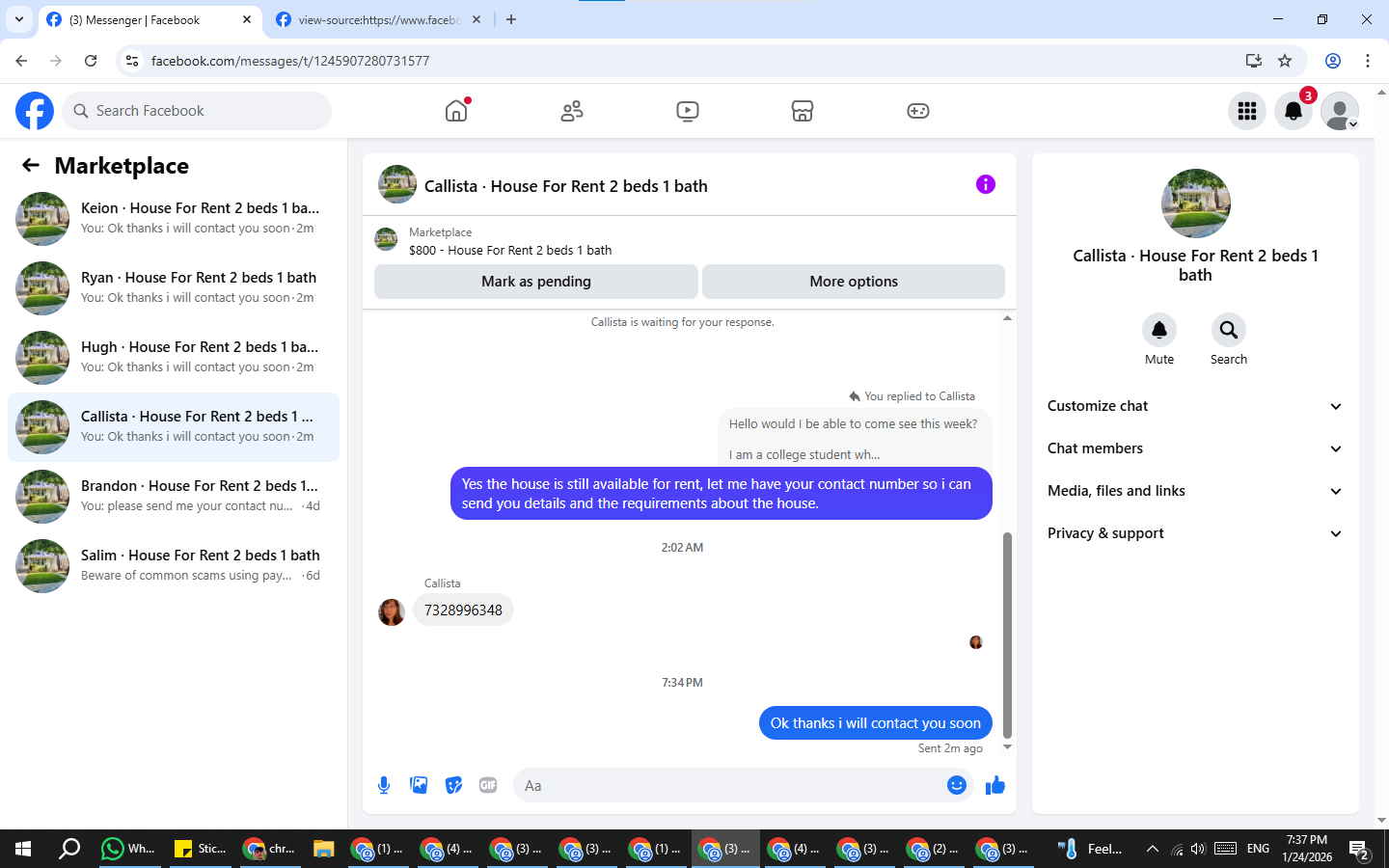Open Salim's House For Rent conversation
Image resolution: width=1389 pixels, height=868 pixels.
coord(174,565)
